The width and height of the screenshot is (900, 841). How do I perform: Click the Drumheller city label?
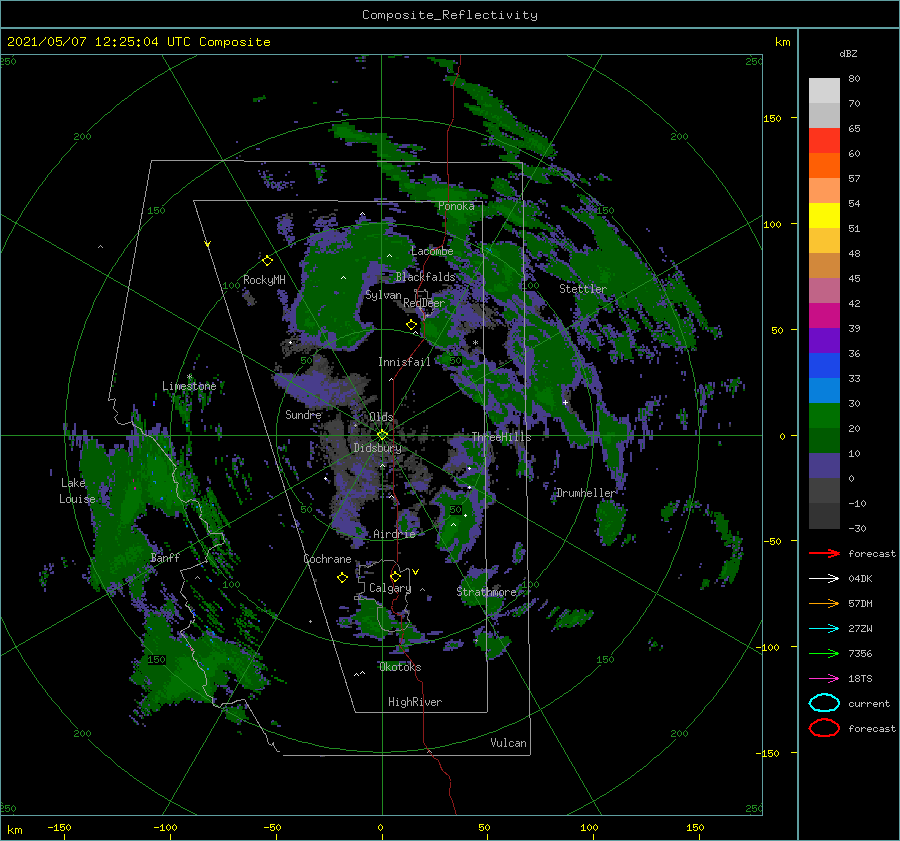tap(585, 493)
